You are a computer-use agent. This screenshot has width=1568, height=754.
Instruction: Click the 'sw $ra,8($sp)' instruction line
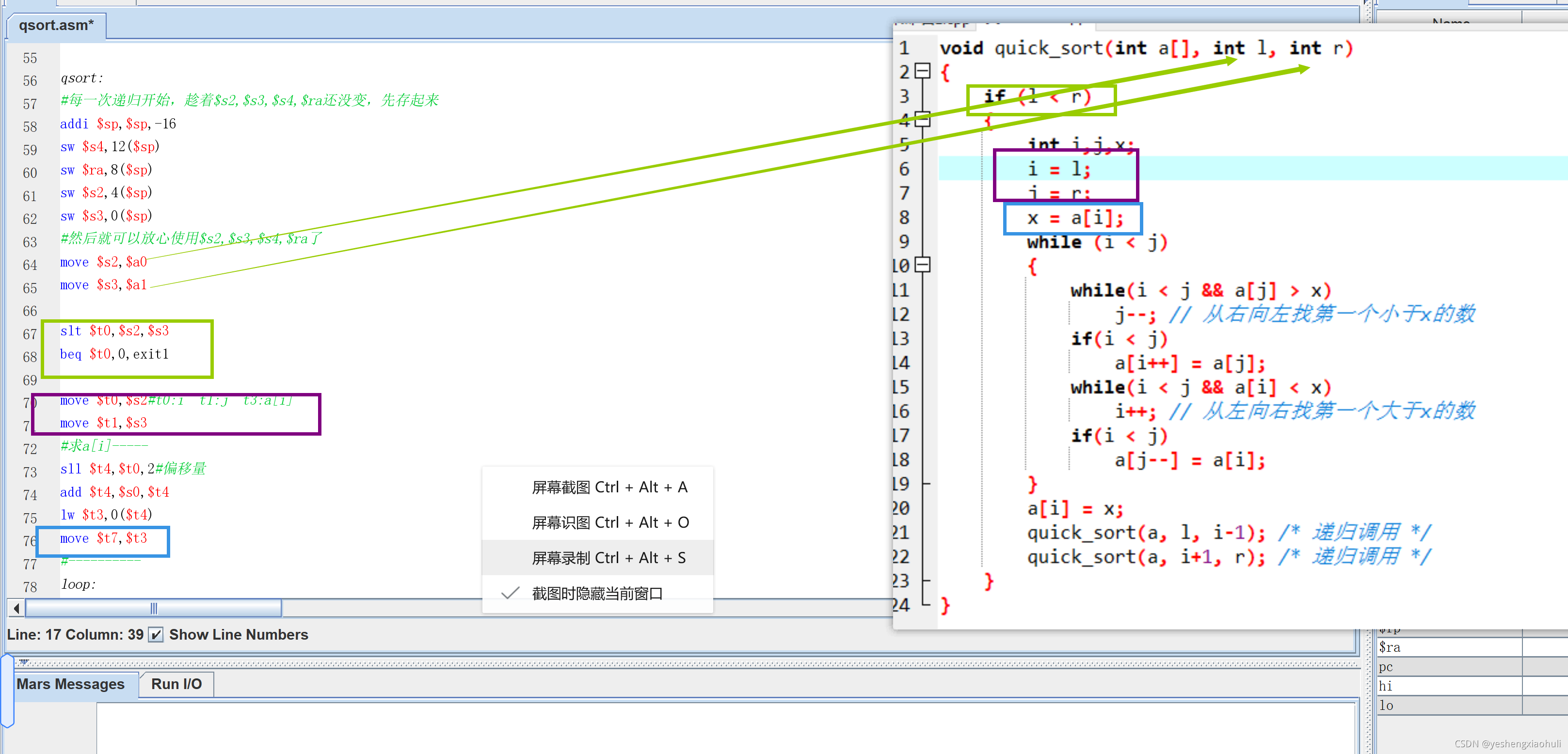[x=107, y=170]
